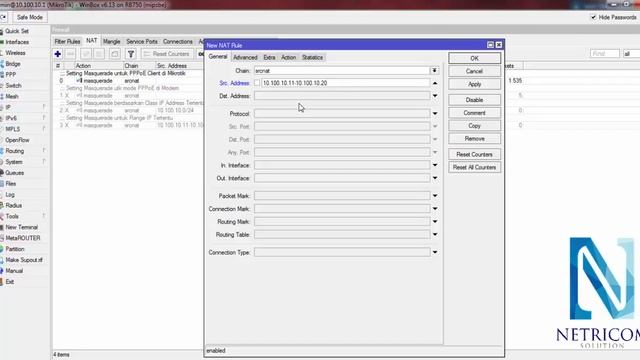Toggle Hide Passwords checkbox
The height and width of the screenshot is (360, 640).
[x=593, y=17]
